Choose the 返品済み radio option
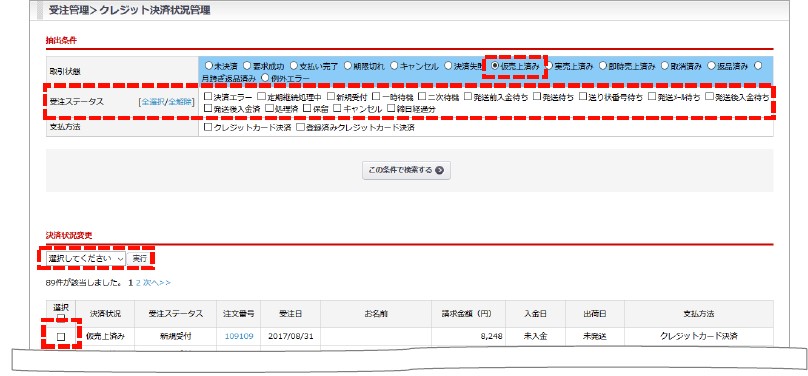 [x=712, y=66]
